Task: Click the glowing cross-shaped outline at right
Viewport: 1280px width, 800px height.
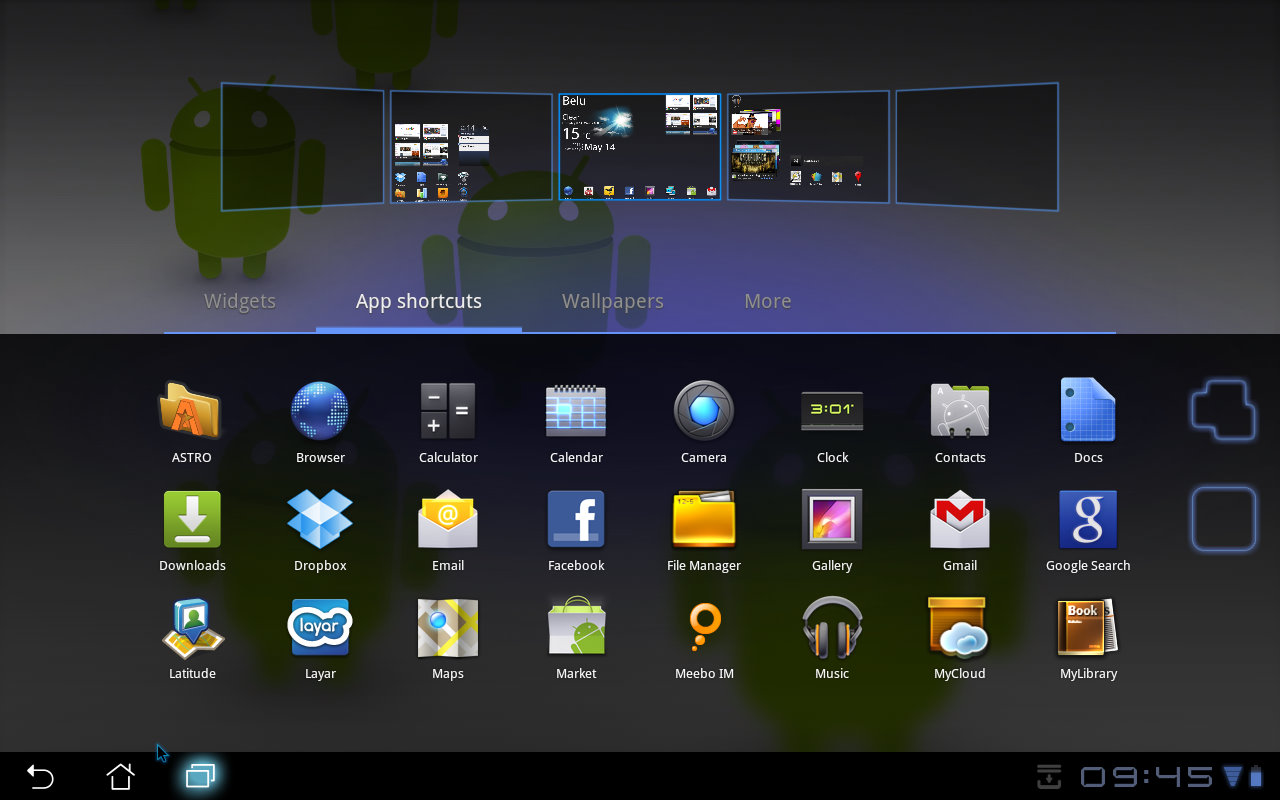Action: tap(1223, 410)
